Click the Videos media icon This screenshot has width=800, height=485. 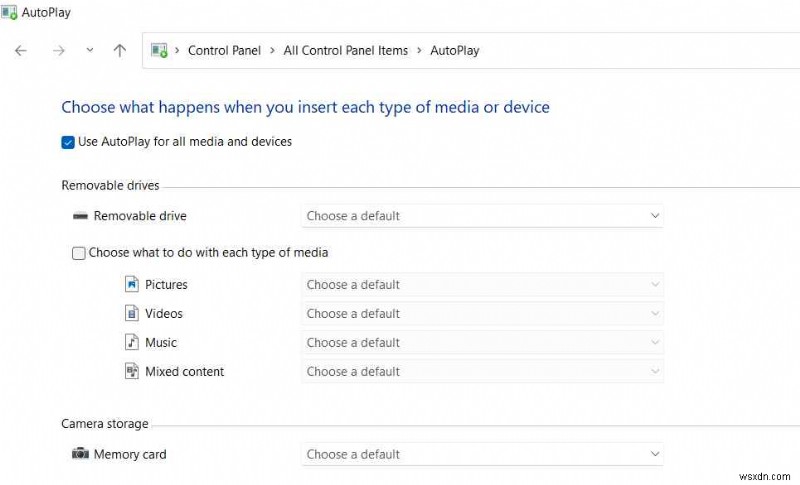(132, 314)
